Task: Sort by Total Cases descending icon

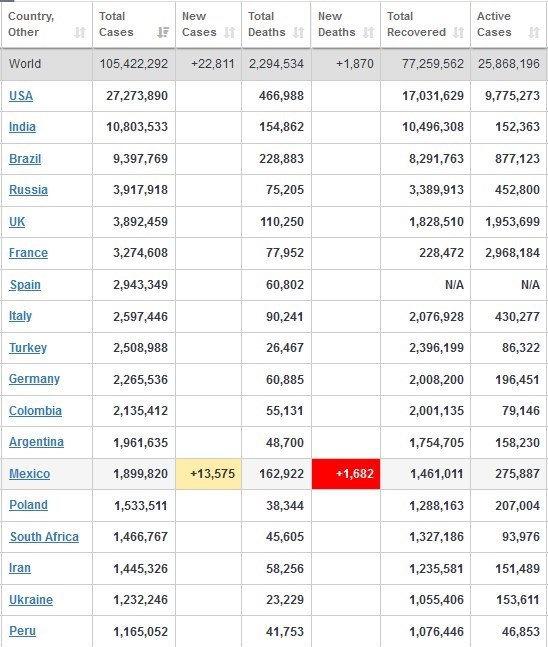Action: coord(163,32)
